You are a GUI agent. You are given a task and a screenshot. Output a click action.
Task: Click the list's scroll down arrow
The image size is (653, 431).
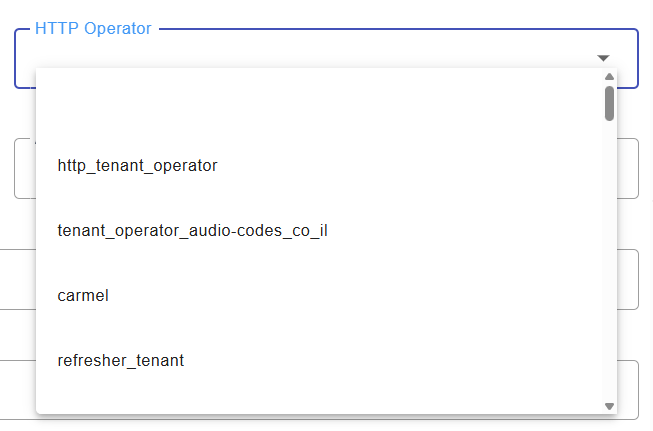click(x=609, y=406)
